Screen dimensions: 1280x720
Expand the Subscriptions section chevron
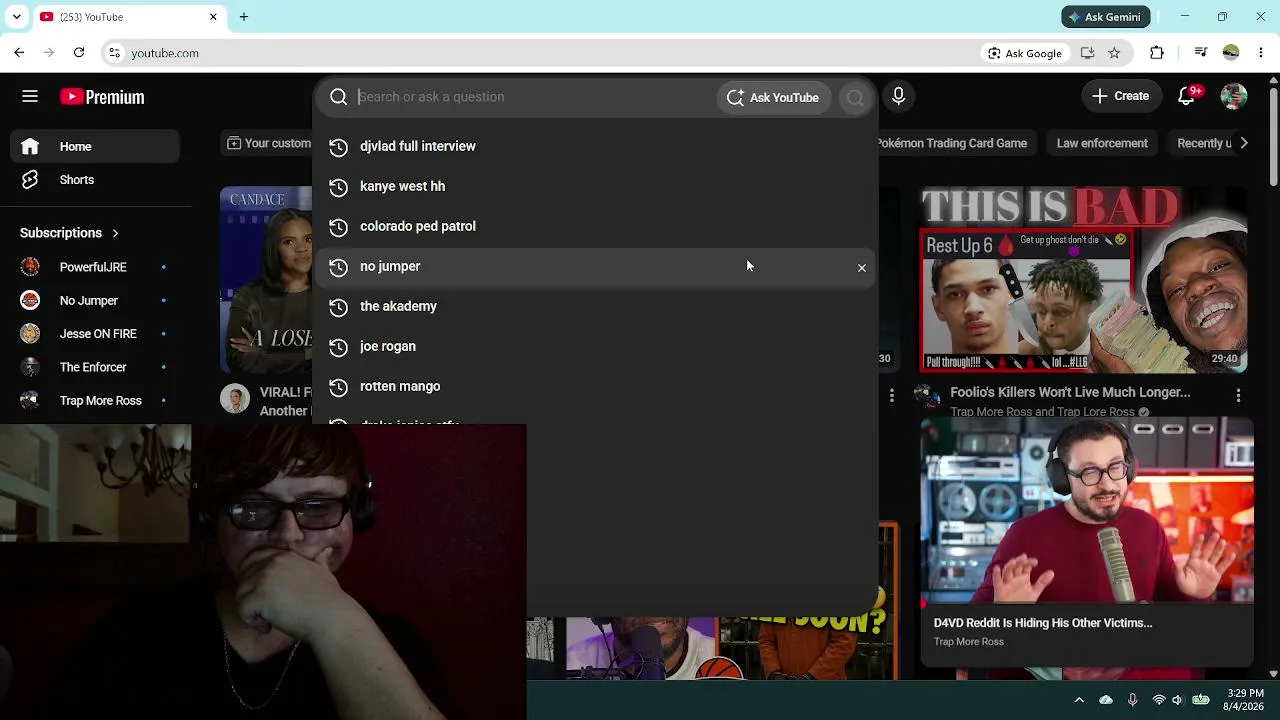pos(115,233)
